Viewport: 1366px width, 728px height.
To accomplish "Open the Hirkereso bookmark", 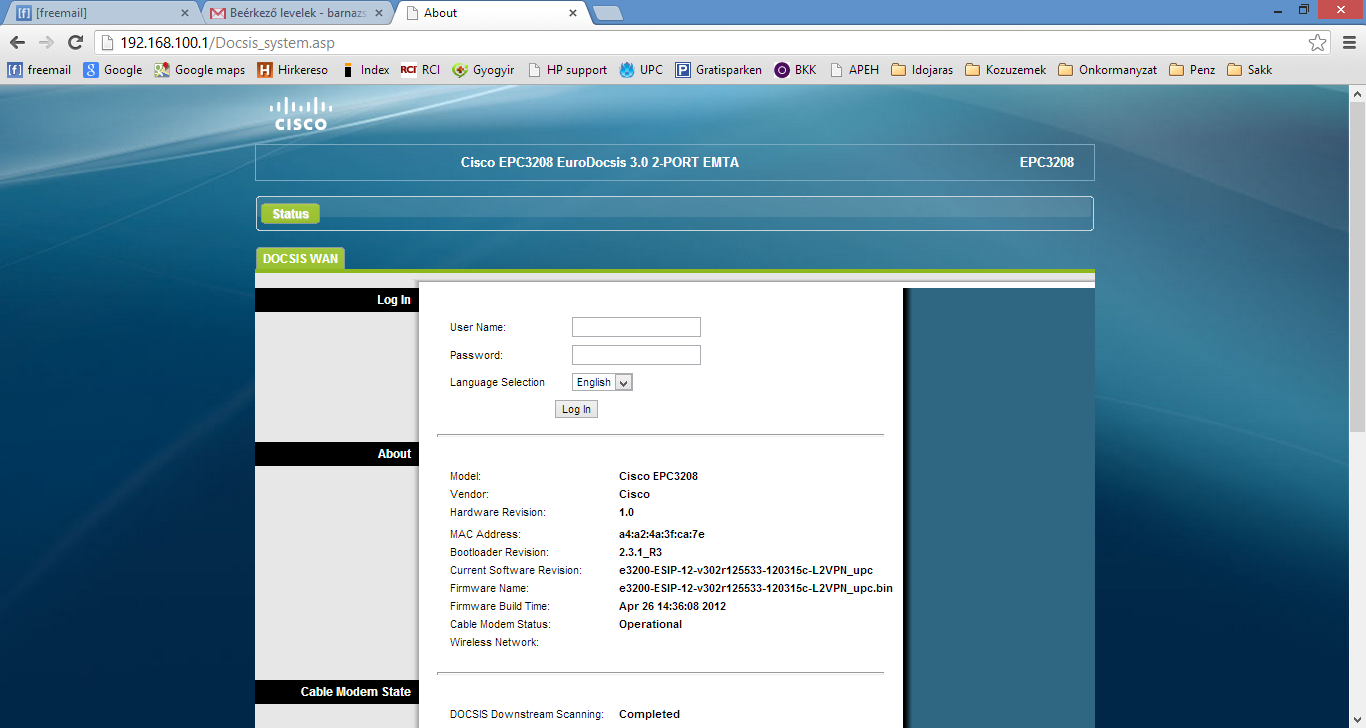I will [292, 70].
